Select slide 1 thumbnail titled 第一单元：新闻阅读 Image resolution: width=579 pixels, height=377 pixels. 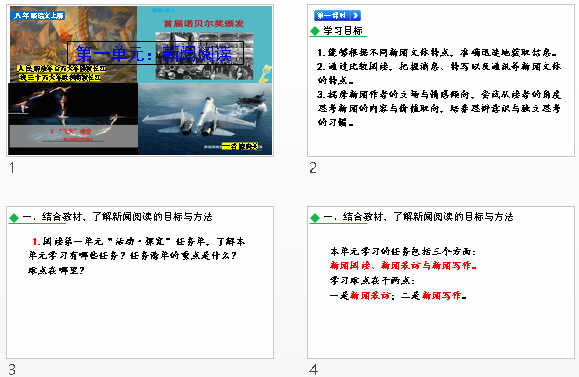point(140,80)
